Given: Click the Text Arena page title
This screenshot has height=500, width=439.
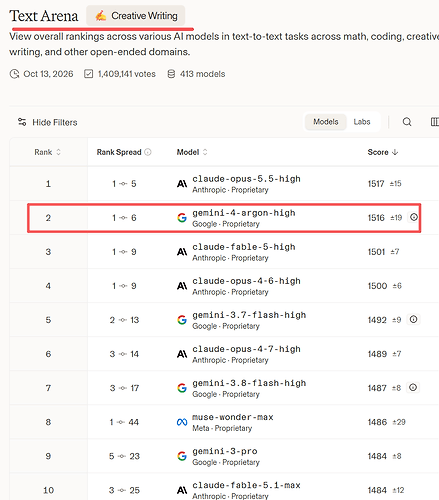Looking at the screenshot, I should (44, 16).
